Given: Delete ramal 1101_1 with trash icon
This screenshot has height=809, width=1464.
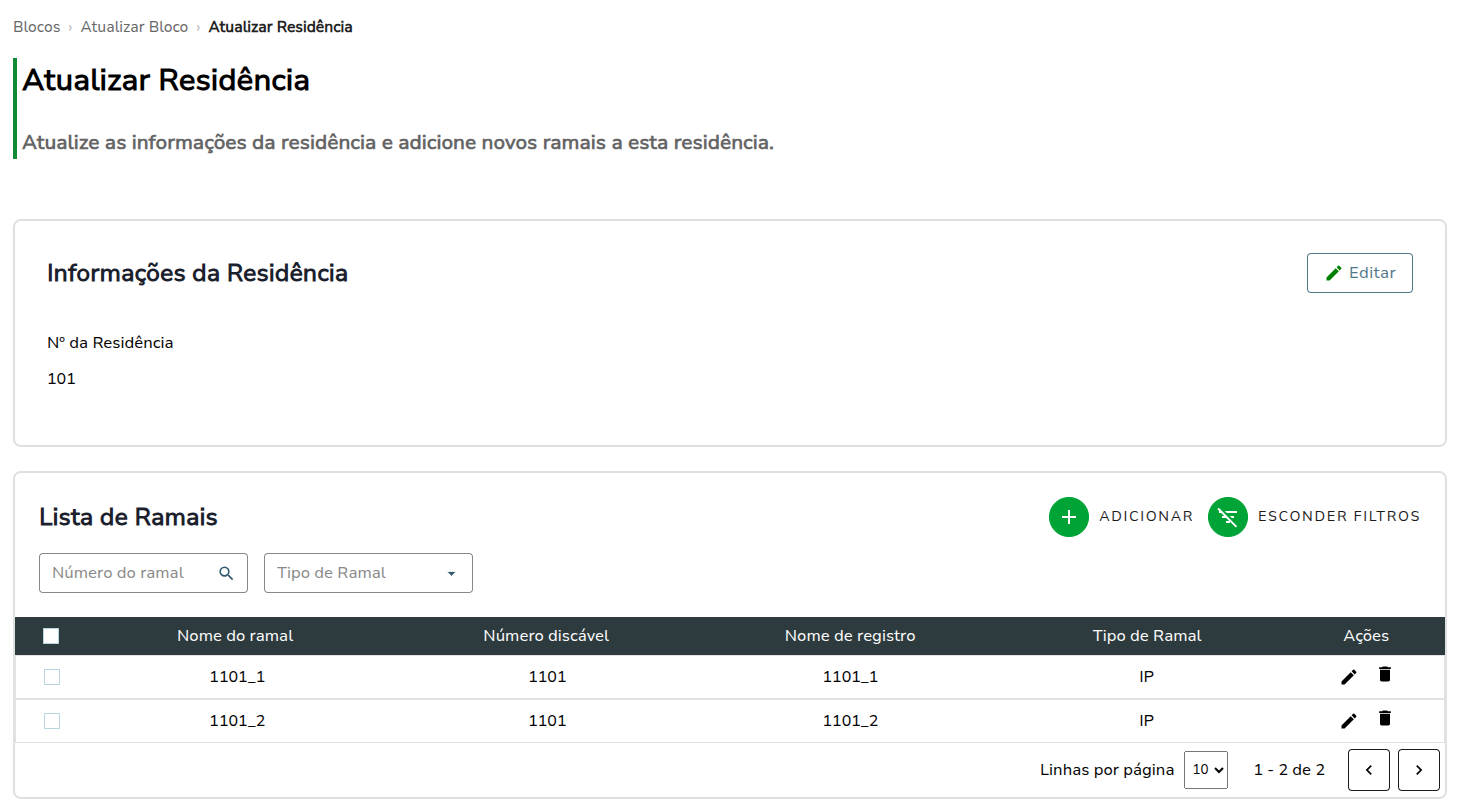Looking at the screenshot, I should coord(1384,675).
